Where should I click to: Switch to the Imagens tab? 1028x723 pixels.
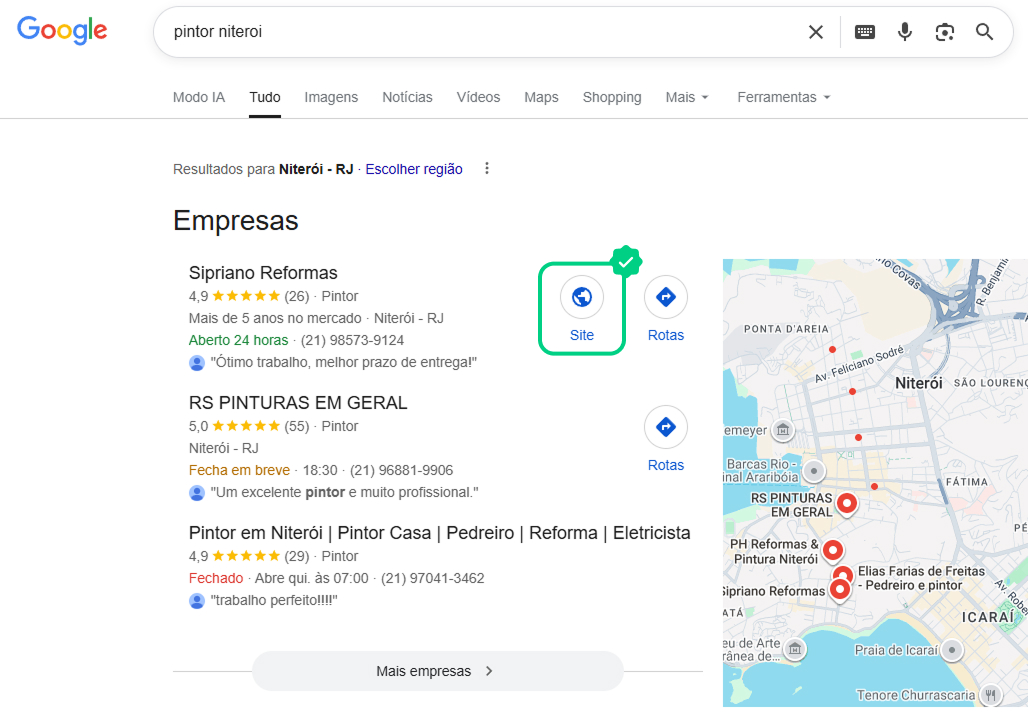click(330, 97)
